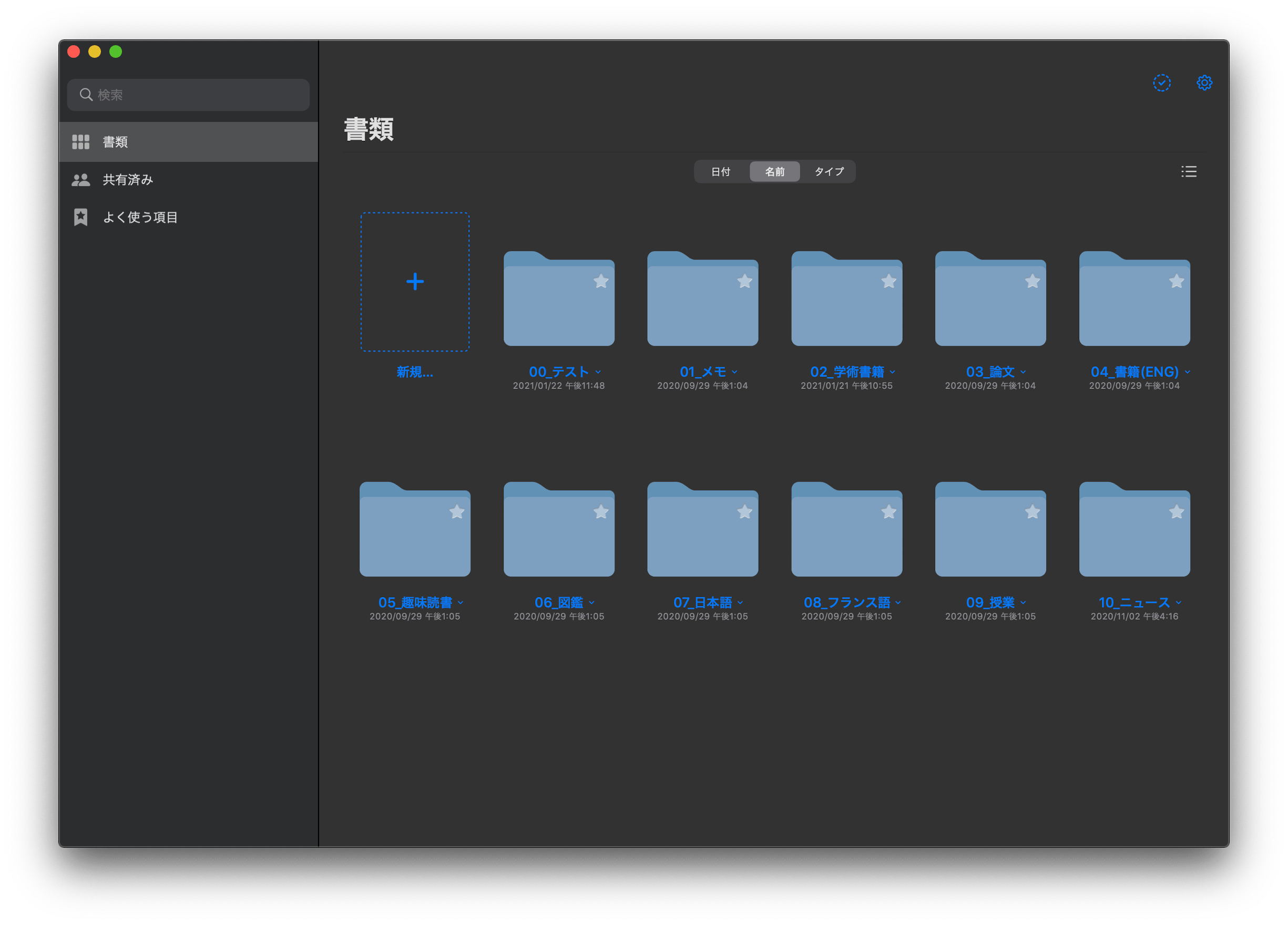Sort by タイプ tab
This screenshot has width=1288, height=925.
pos(829,171)
